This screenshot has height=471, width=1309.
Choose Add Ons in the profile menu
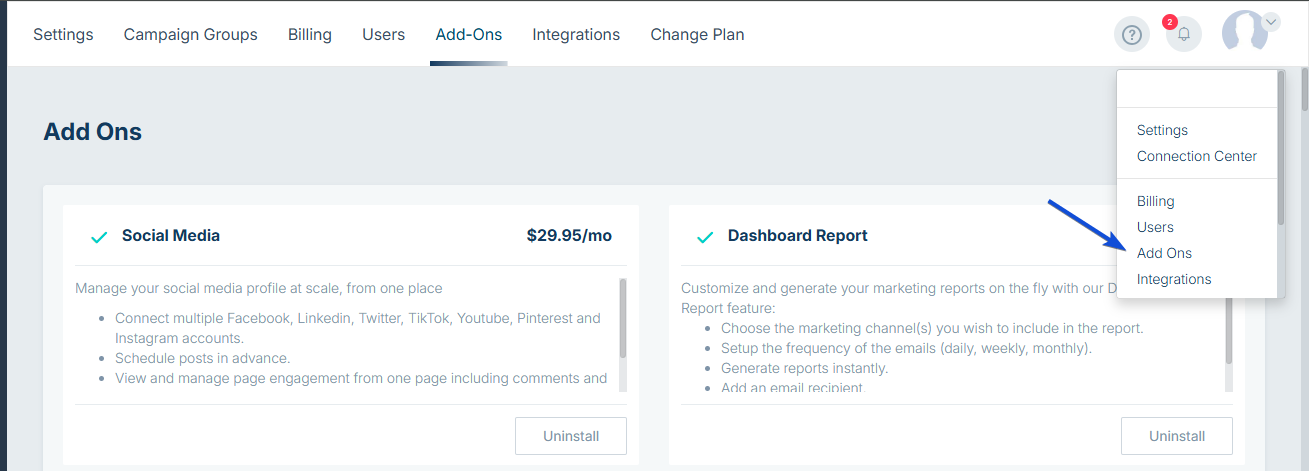click(x=1164, y=253)
